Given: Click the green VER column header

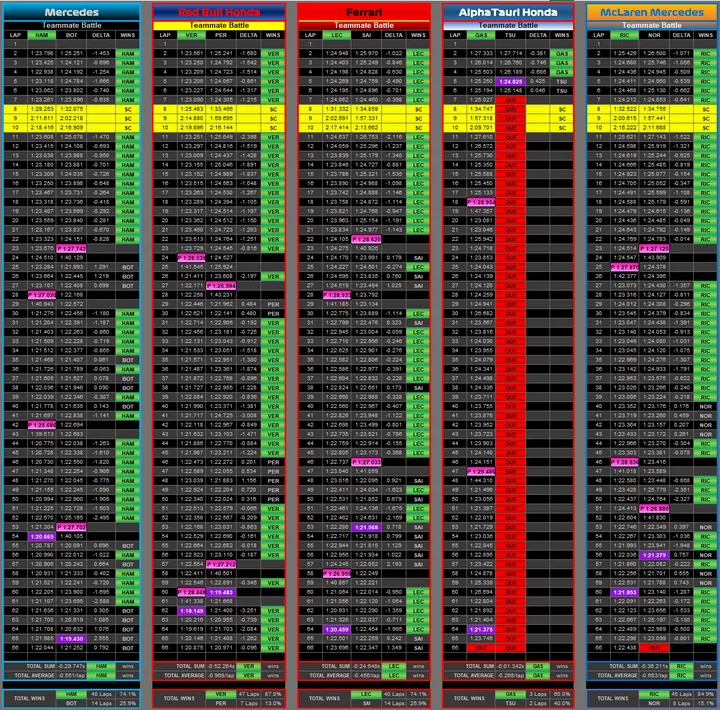Looking at the screenshot, I should pyautogui.click(x=191, y=35).
